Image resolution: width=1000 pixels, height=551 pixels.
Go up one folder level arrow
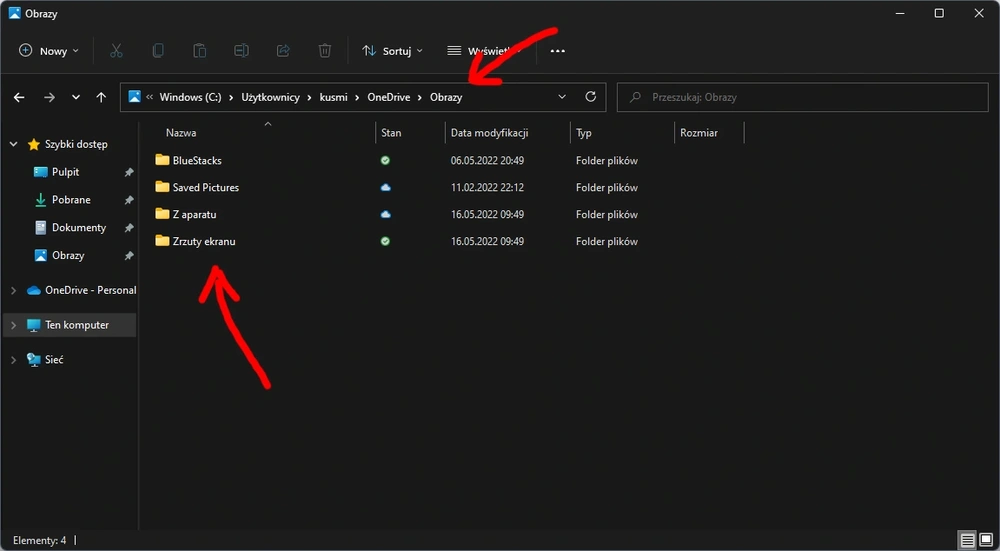101,98
